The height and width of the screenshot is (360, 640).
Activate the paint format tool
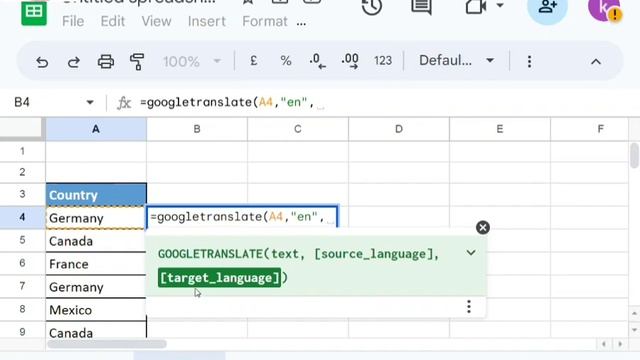(x=137, y=62)
